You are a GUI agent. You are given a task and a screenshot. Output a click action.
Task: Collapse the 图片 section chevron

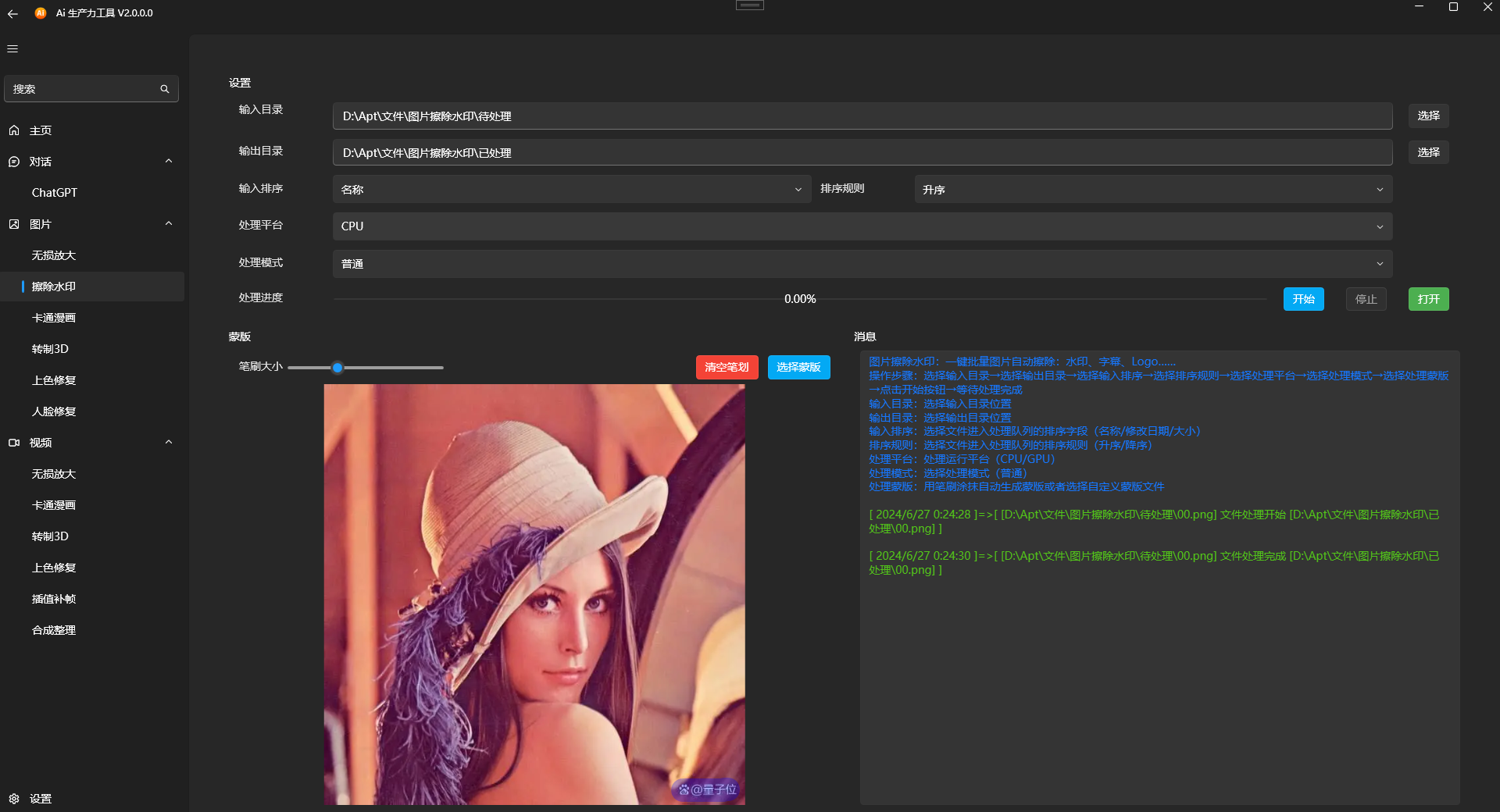169,224
